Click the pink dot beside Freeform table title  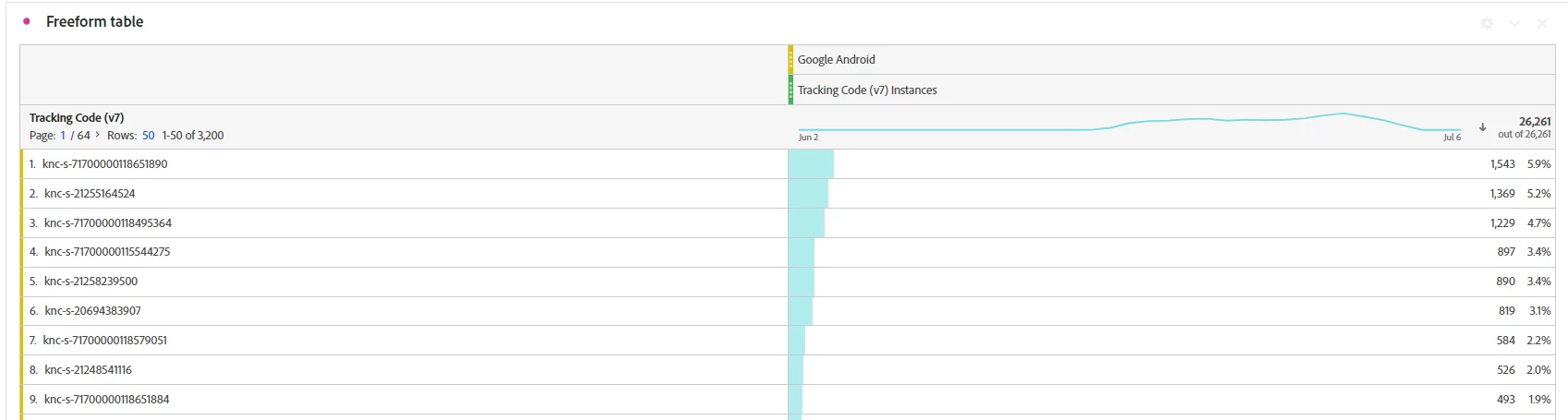pyautogui.click(x=27, y=21)
